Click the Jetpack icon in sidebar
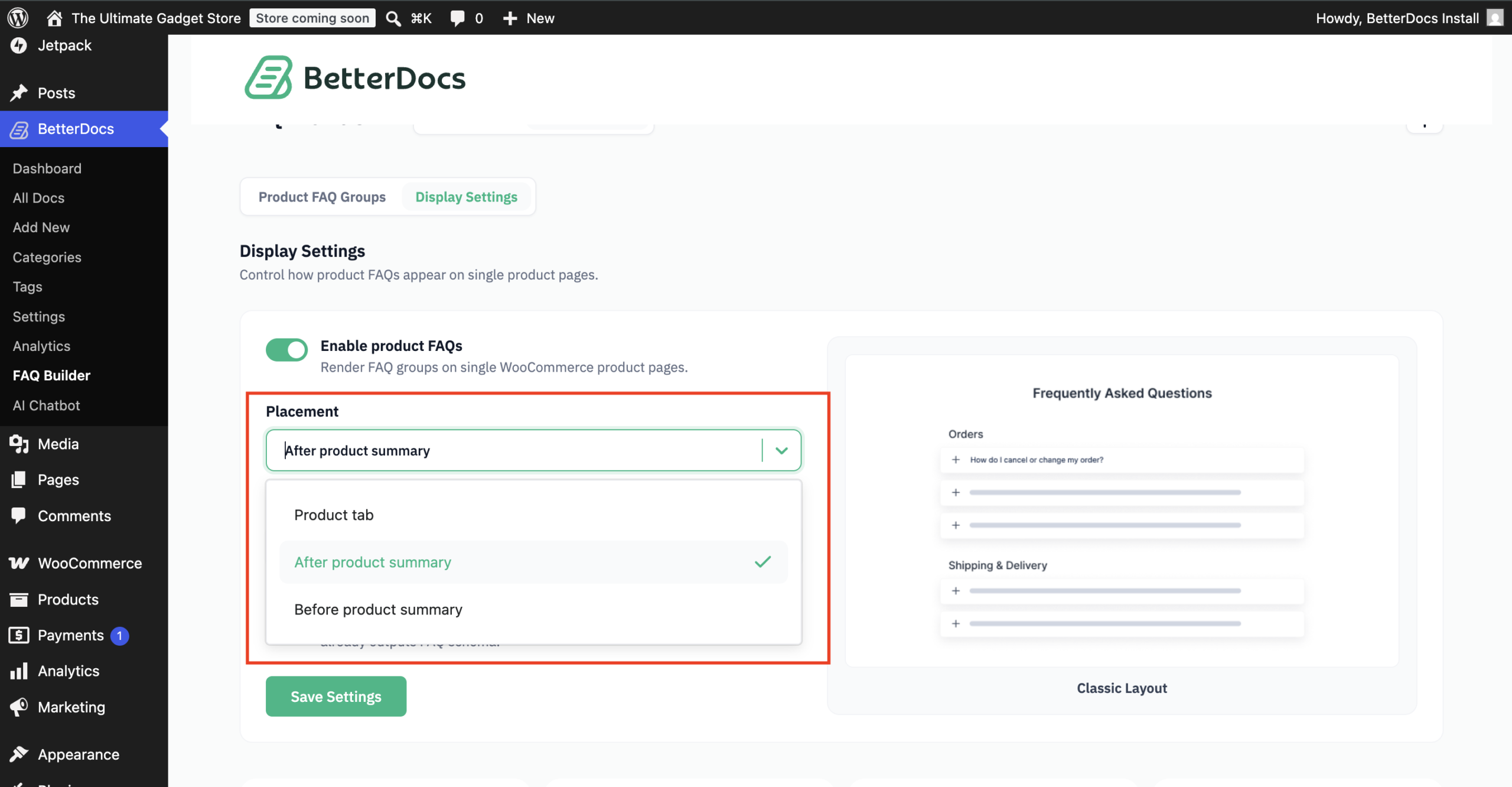Viewport: 1512px width, 787px height. tap(19, 45)
